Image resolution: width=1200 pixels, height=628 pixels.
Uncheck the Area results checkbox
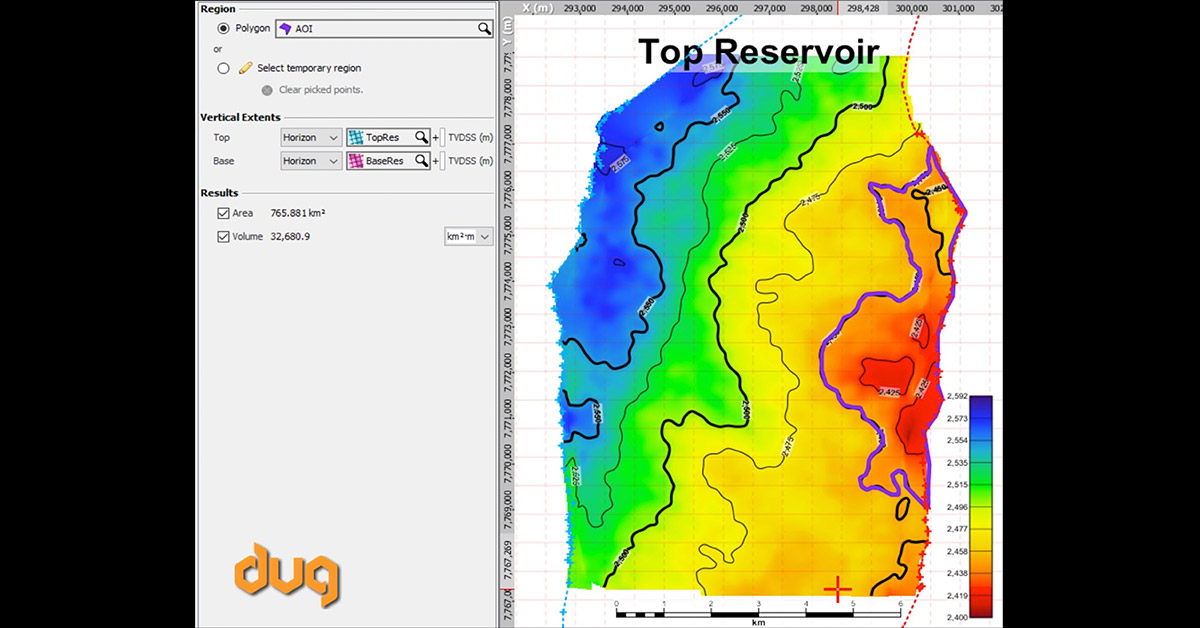pos(223,213)
